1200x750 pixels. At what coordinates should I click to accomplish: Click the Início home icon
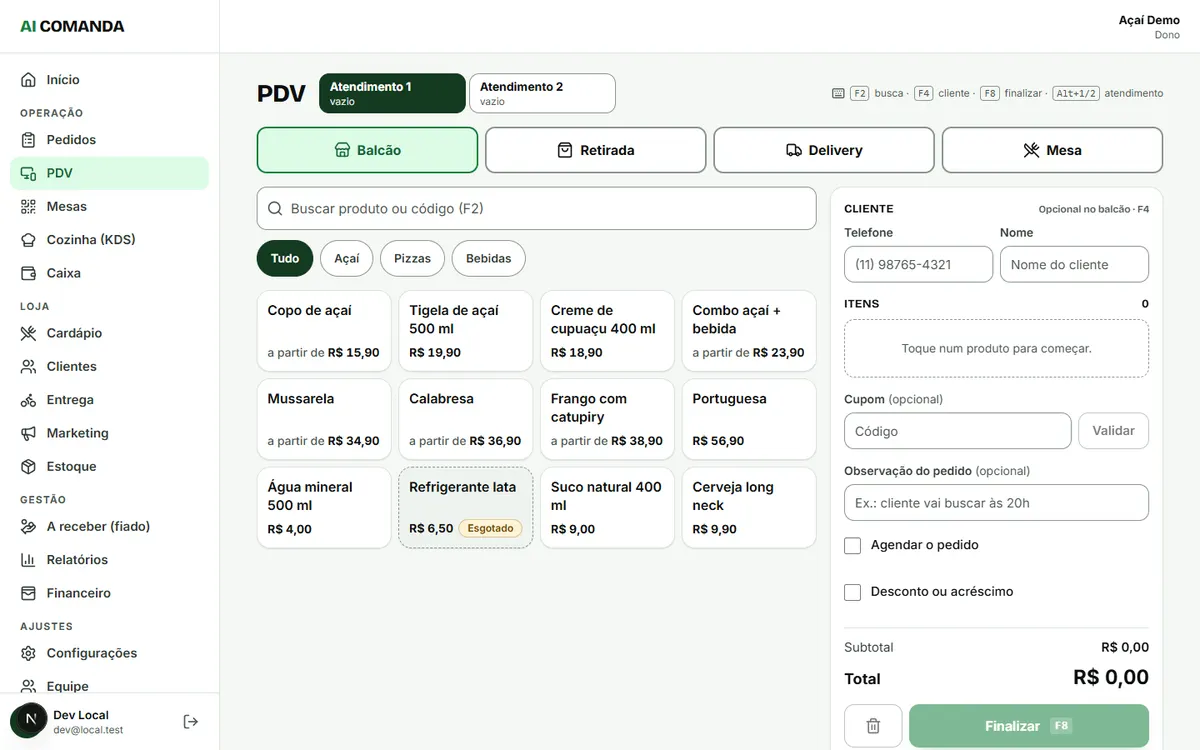(28, 80)
